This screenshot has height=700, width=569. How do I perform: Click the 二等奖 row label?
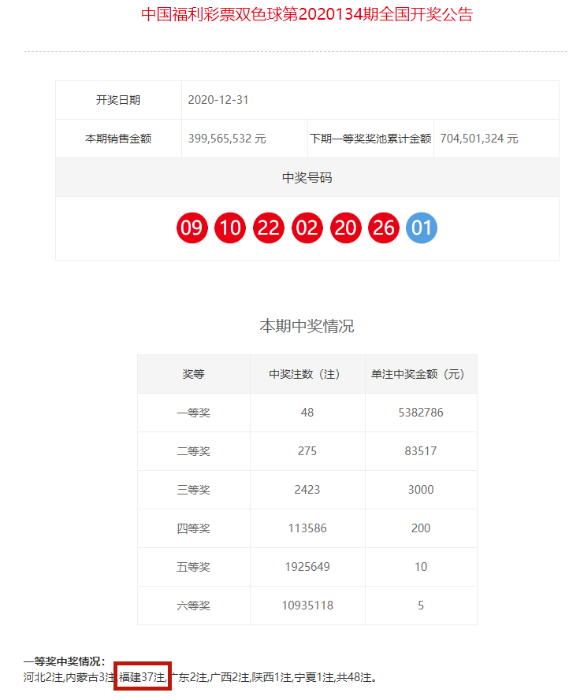(194, 451)
